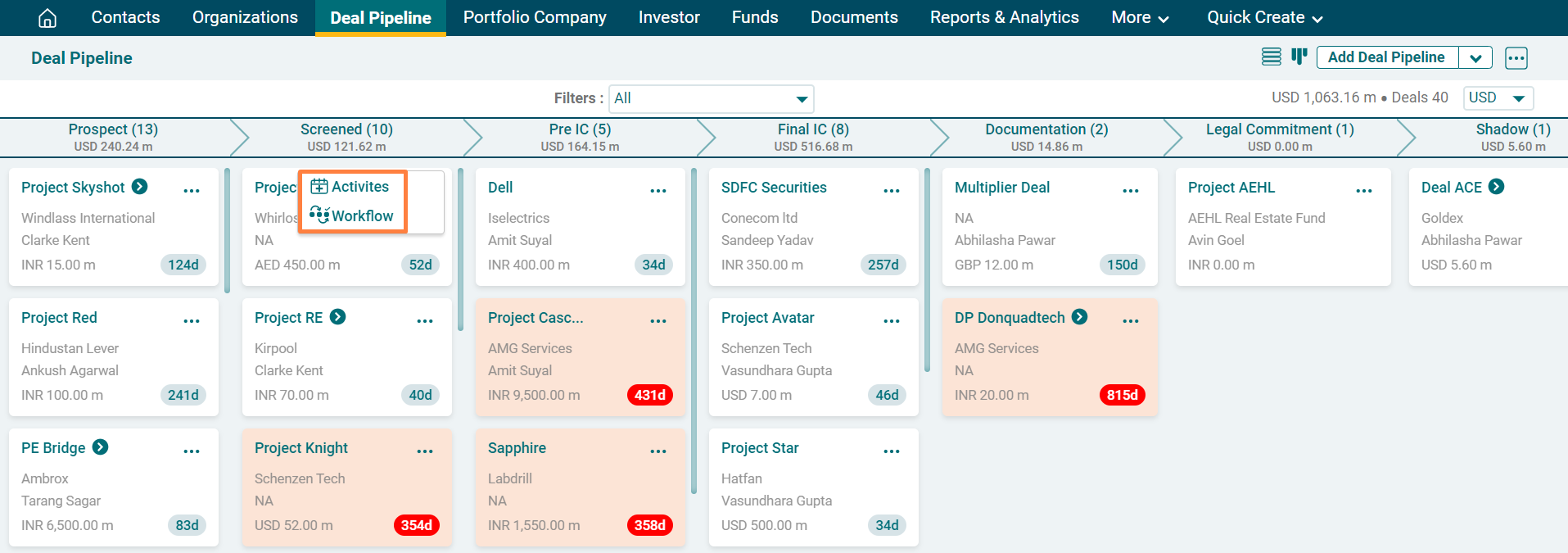1568x553 pixels.
Task: Click arrow icon beside DP Donquadtech
Action: (1080, 317)
